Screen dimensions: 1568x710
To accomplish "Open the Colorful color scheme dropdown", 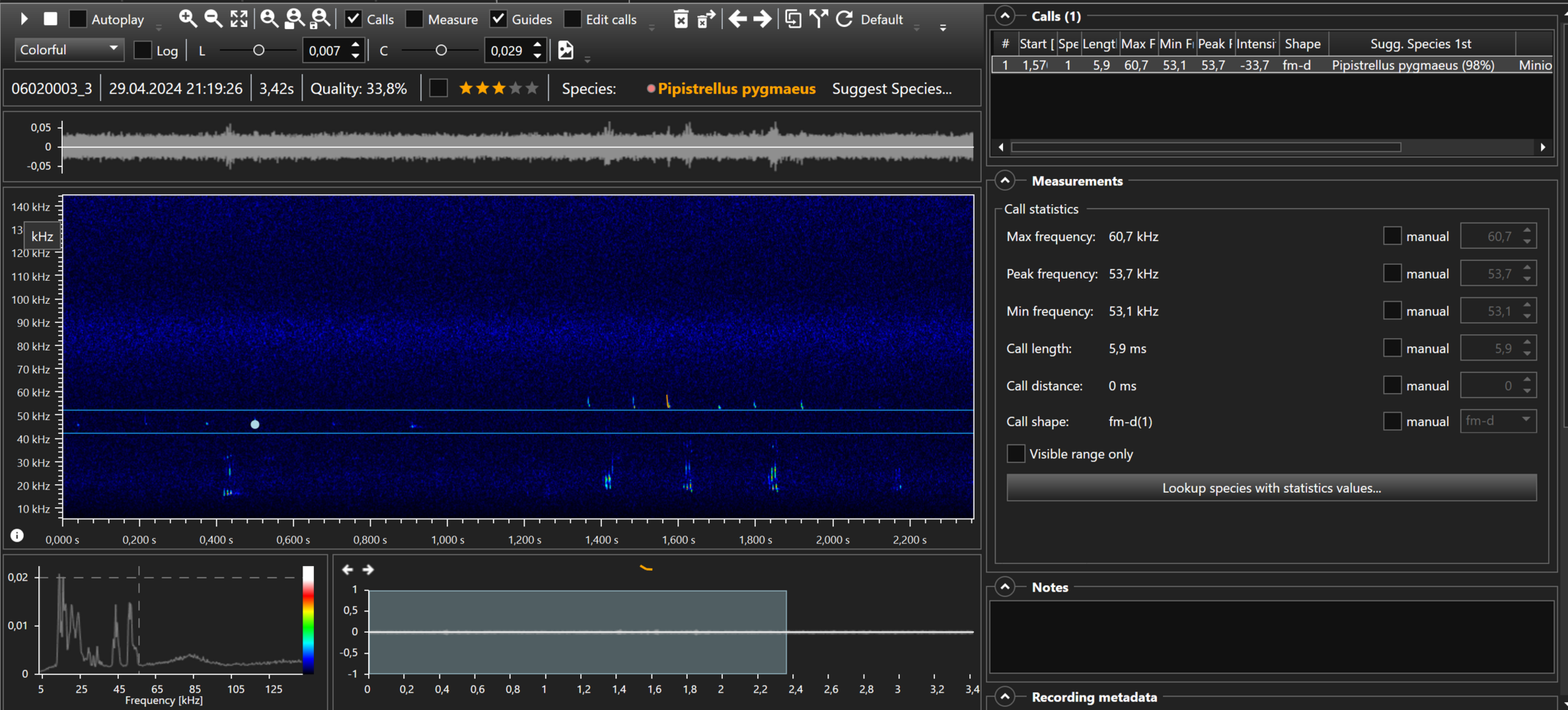I will pos(69,50).
